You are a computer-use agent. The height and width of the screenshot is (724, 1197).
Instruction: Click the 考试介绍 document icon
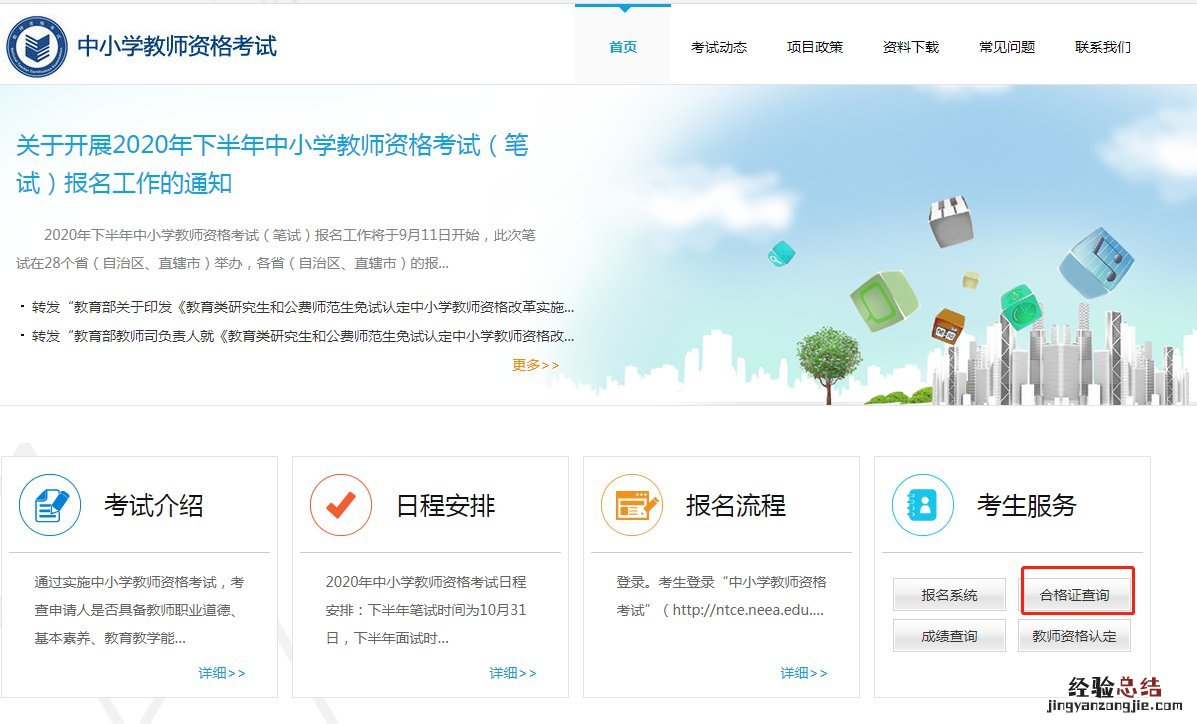click(x=50, y=505)
